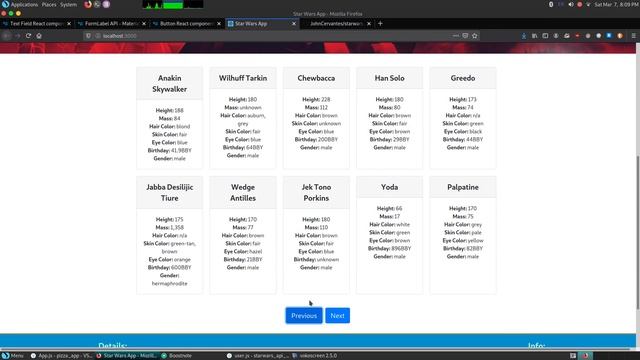
Task: Open the Firefox hamburger menu
Action: click(633, 36)
